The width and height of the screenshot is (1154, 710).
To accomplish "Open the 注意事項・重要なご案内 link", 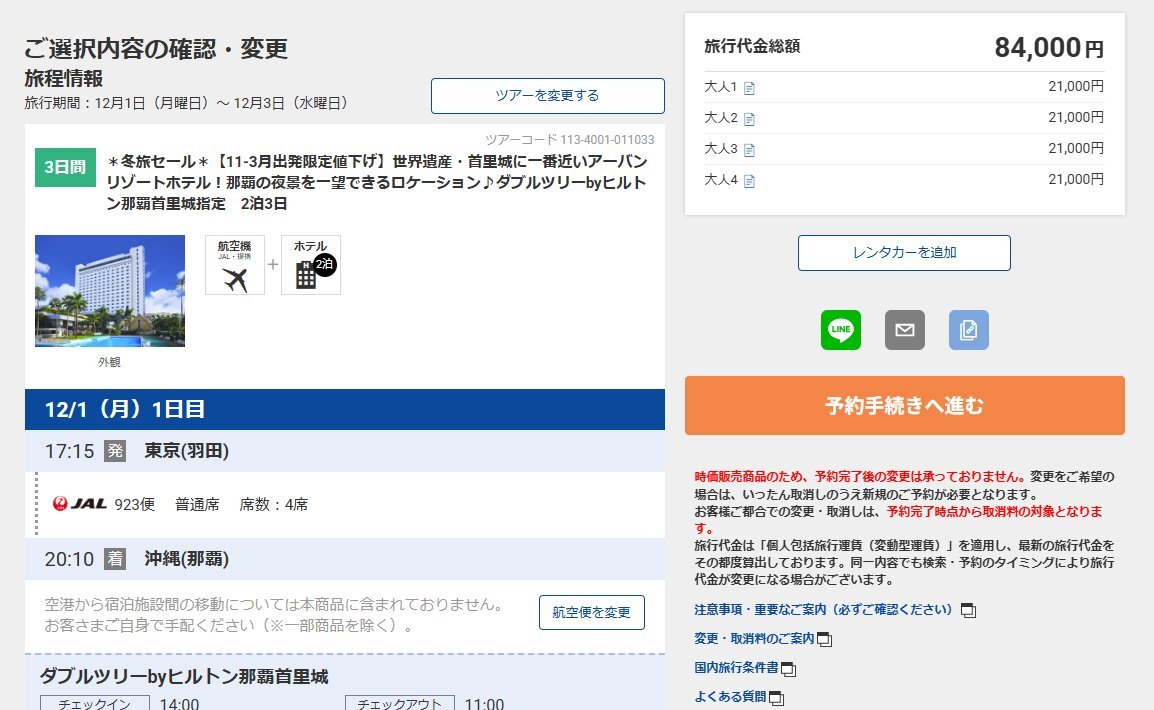I will click(x=825, y=609).
